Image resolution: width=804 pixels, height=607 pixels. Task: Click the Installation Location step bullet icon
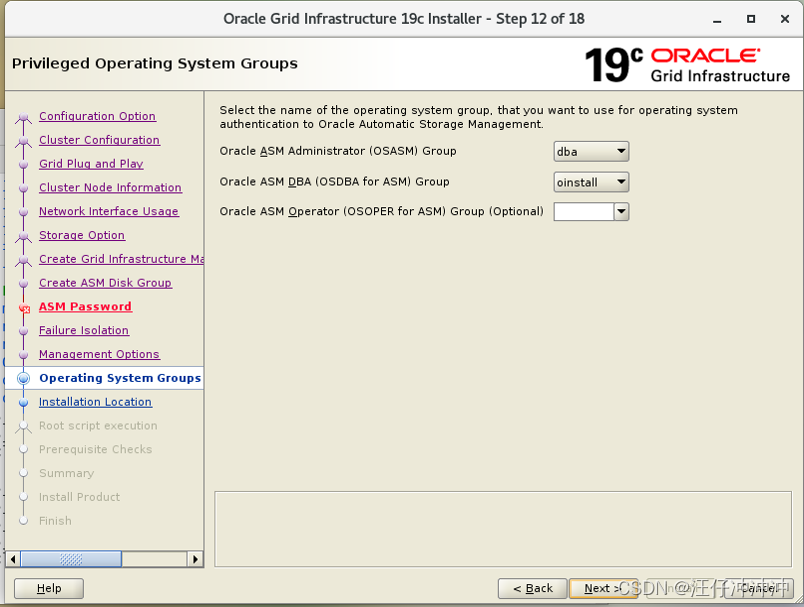tap(24, 402)
